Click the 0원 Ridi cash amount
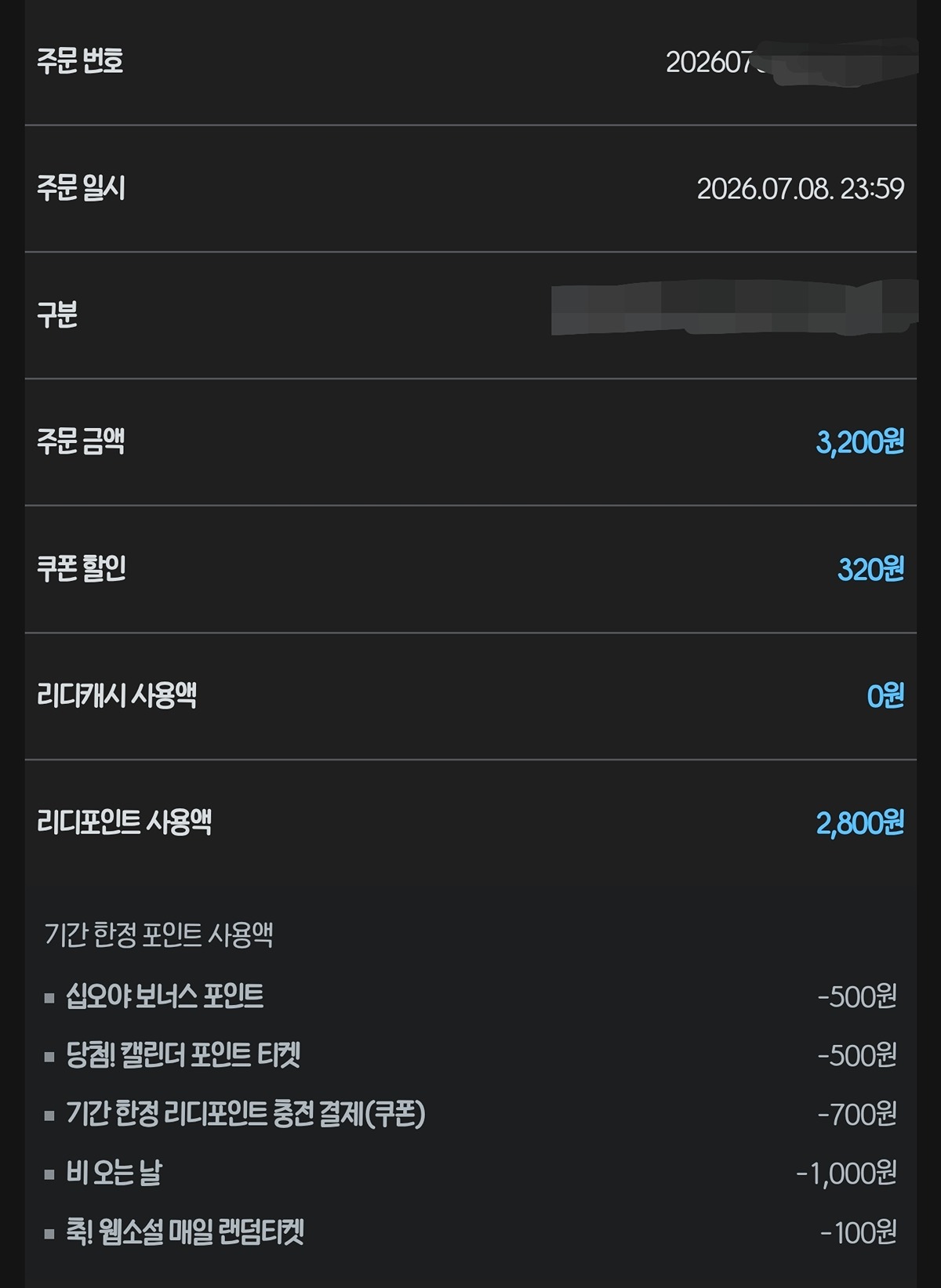The image size is (941, 1288). point(886,696)
